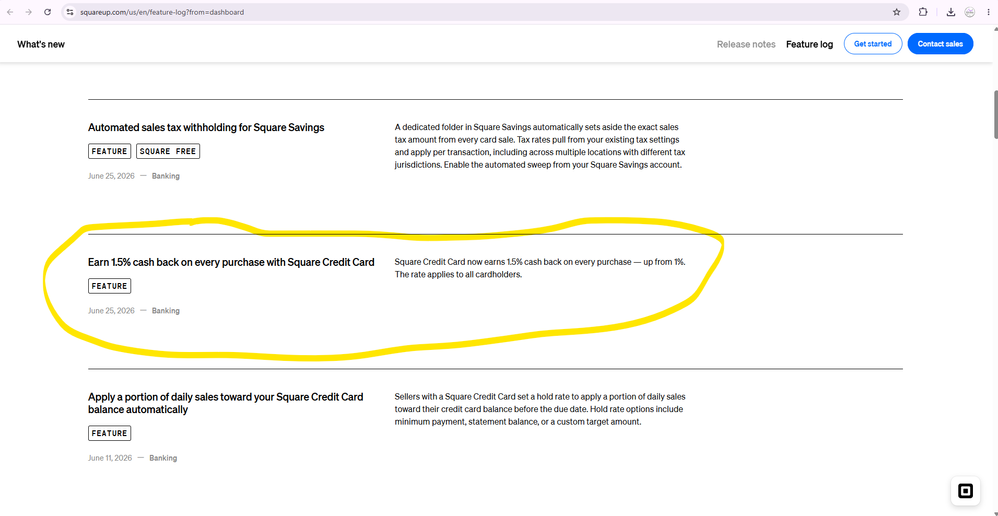Click FEATURE tag under Earn 1.5% cash back
Image resolution: width=998 pixels, height=516 pixels.
point(109,286)
